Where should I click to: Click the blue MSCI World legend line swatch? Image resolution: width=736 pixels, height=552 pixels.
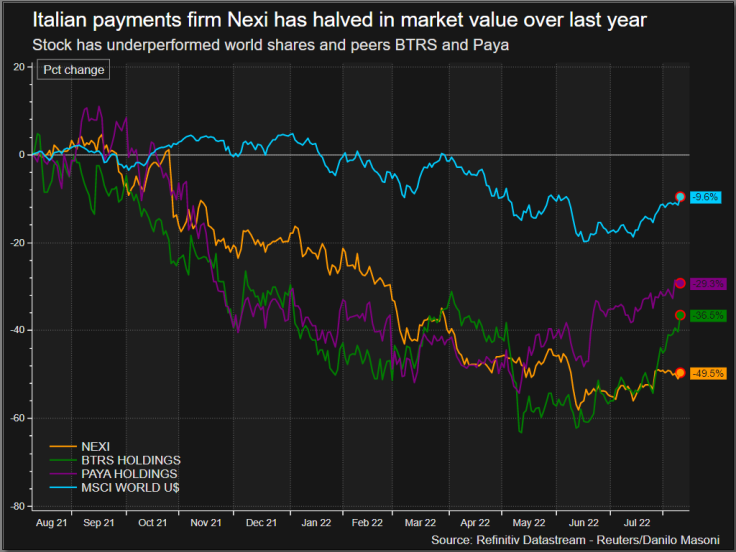(63, 488)
